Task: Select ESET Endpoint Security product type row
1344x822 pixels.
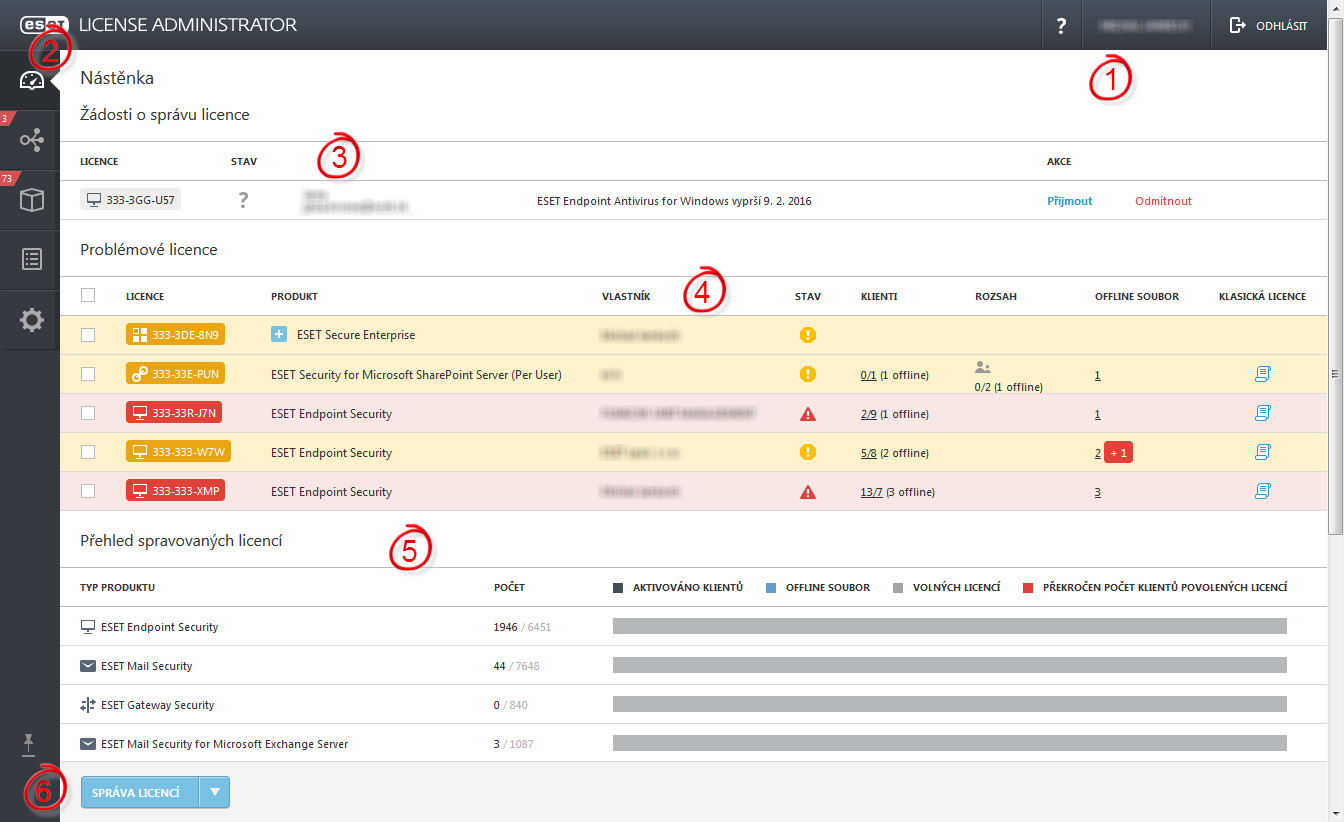Action: pyautogui.click(x=694, y=627)
